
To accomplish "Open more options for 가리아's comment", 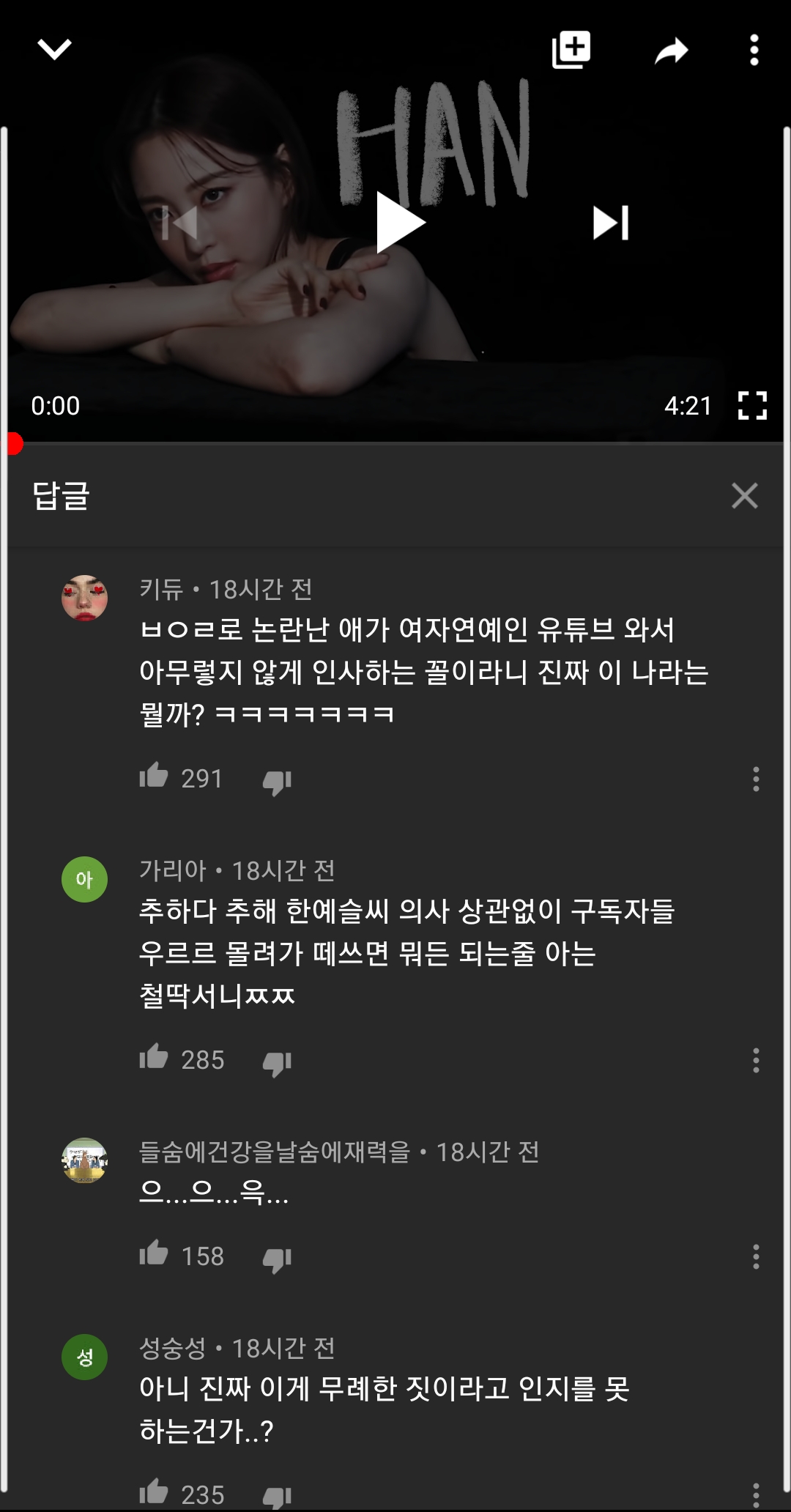I will [x=756, y=1060].
